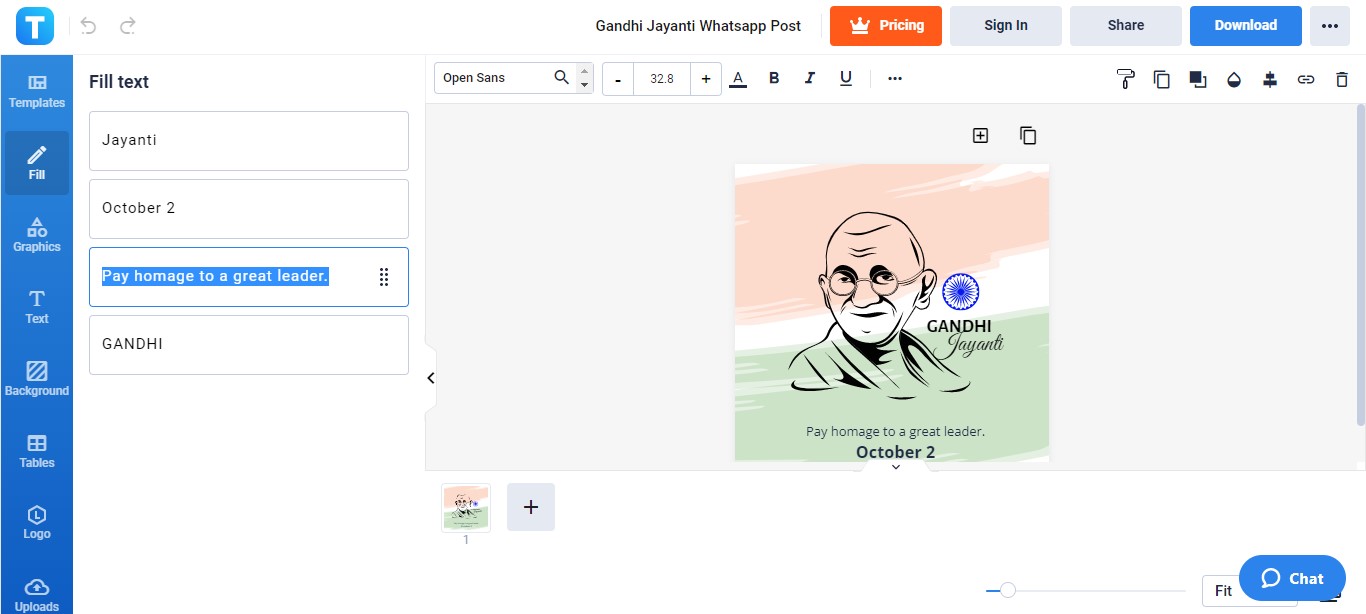1366x614 pixels.
Task: Redo the last action
Action: 127,26
